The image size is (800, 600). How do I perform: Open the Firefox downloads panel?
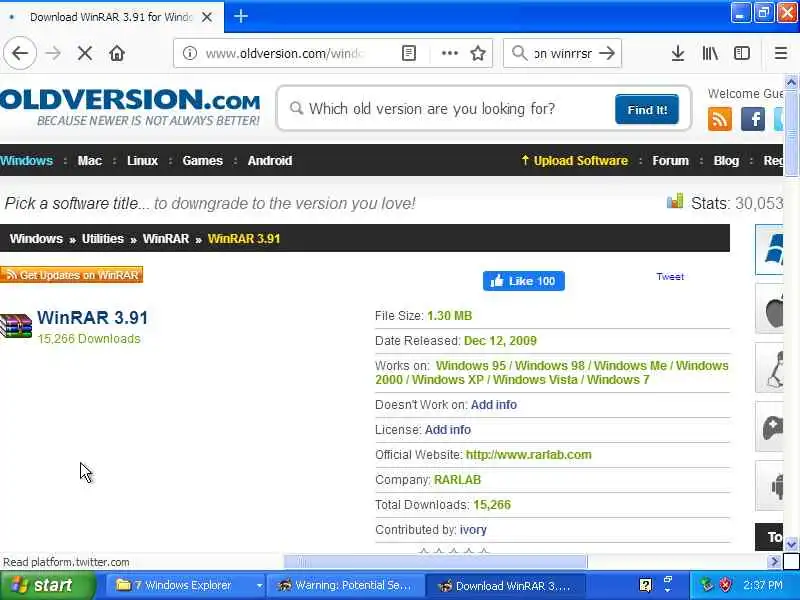click(678, 53)
